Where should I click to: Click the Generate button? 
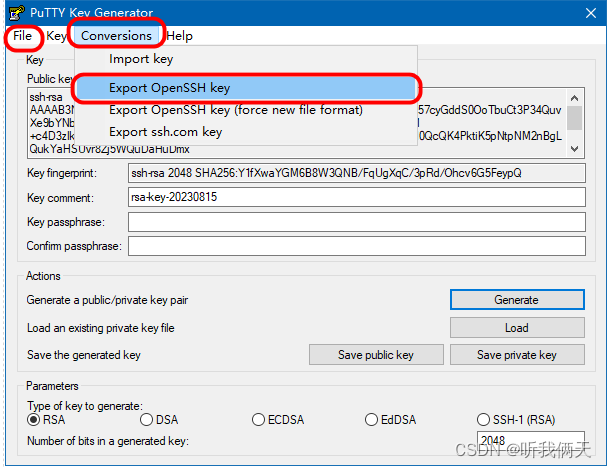[517, 300]
